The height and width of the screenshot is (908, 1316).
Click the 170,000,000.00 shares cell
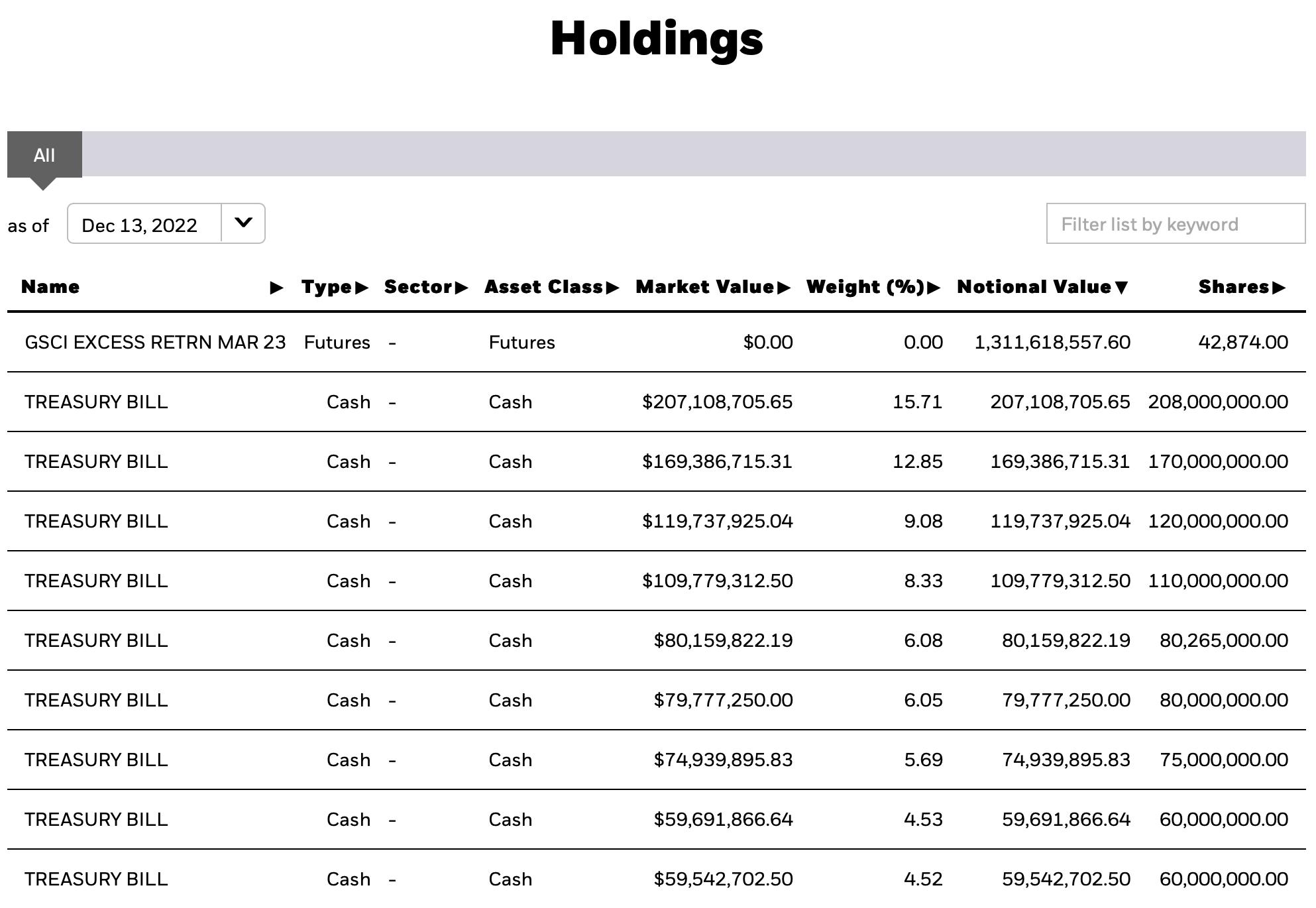(x=1218, y=461)
